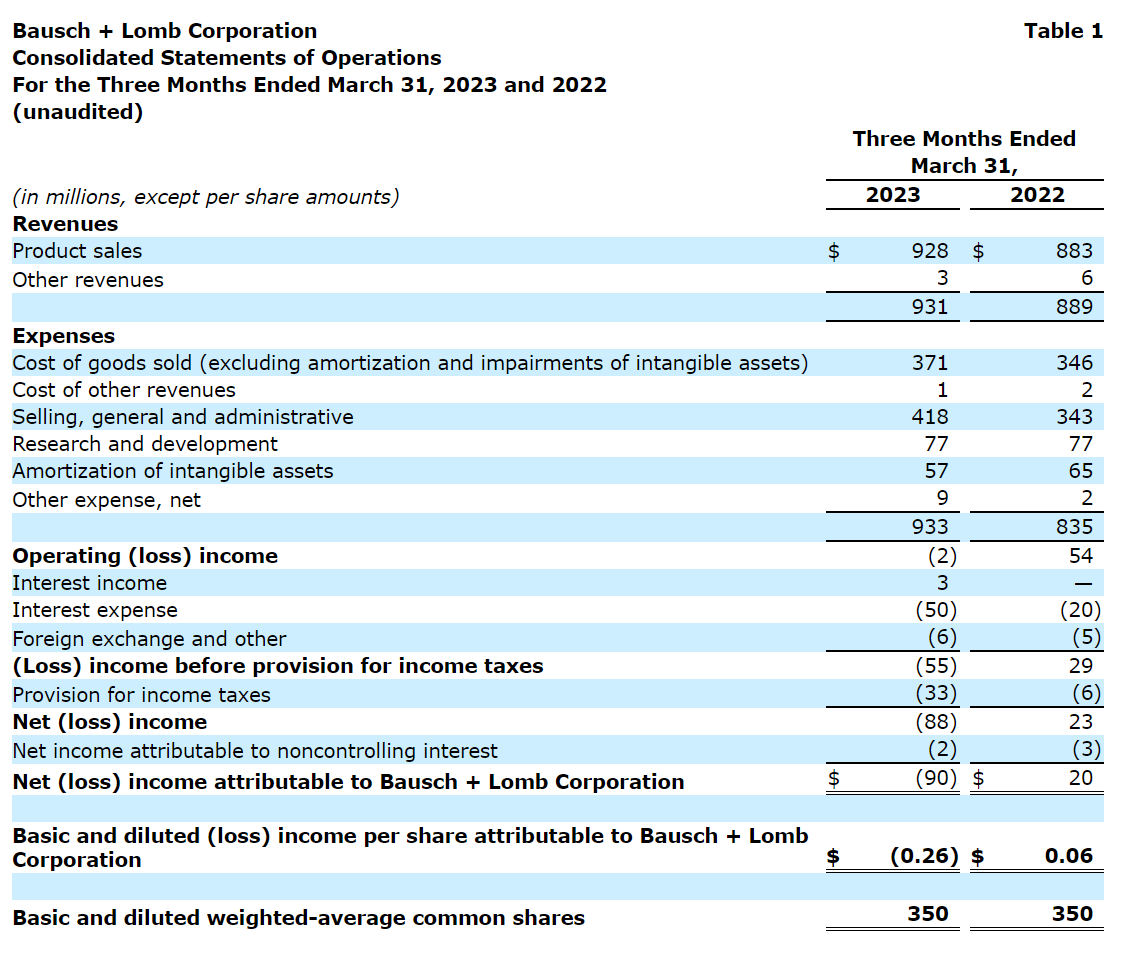This screenshot has width=1127, height=954.
Task: Select per share 2022 value 0.06
Action: coord(1069,856)
